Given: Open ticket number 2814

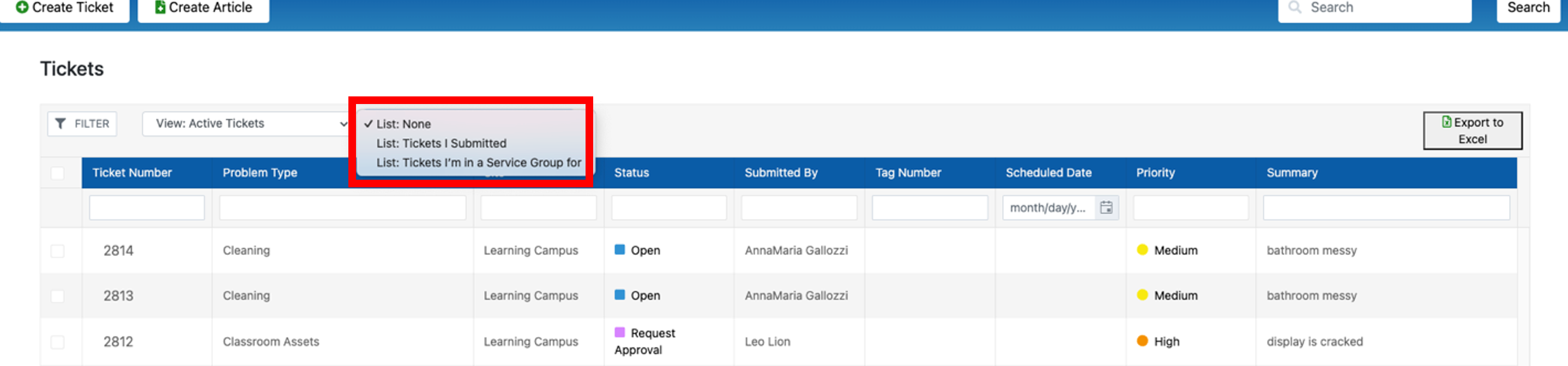Looking at the screenshot, I should [118, 251].
